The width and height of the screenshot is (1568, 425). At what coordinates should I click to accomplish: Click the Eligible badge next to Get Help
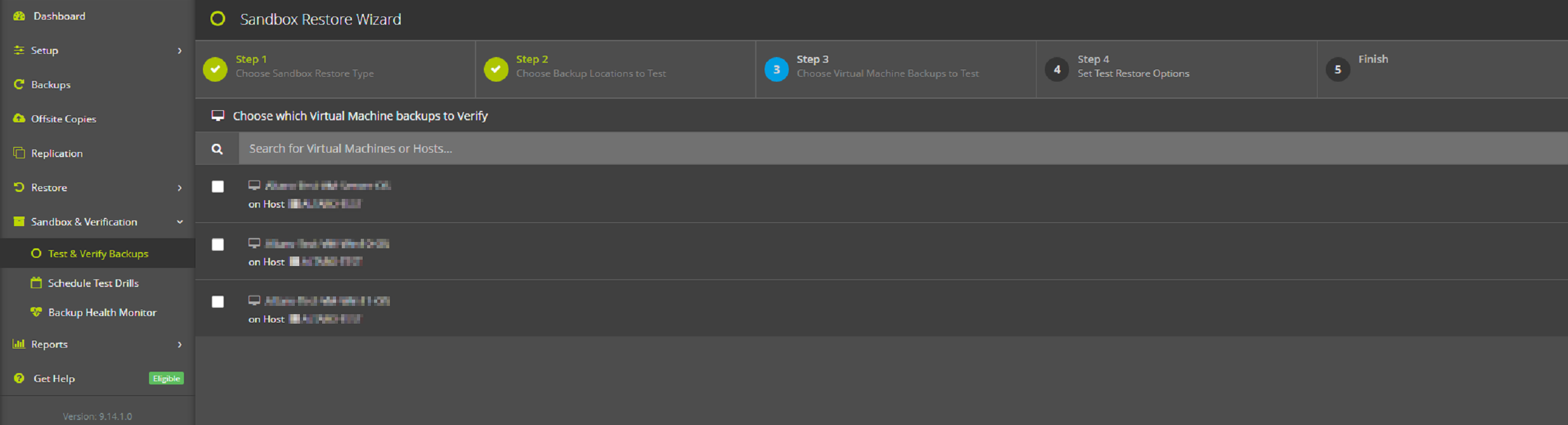(166, 378)
